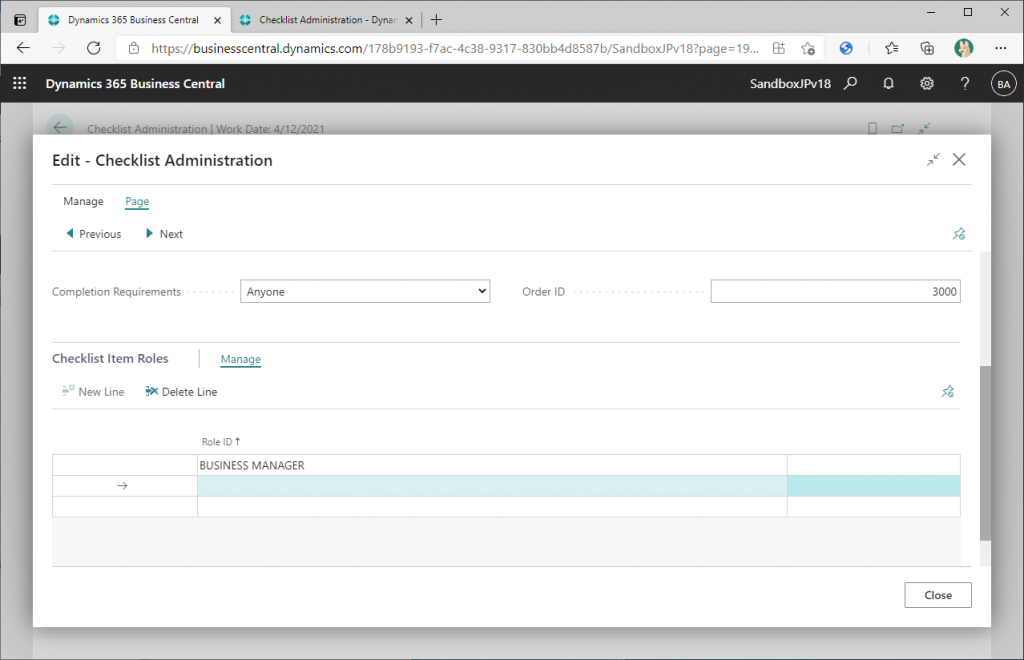Click the row selector arrow on the highlighted row
The height and width of the screenshot is (660, 1024).
pyautogui.click(x=122, y=486)
